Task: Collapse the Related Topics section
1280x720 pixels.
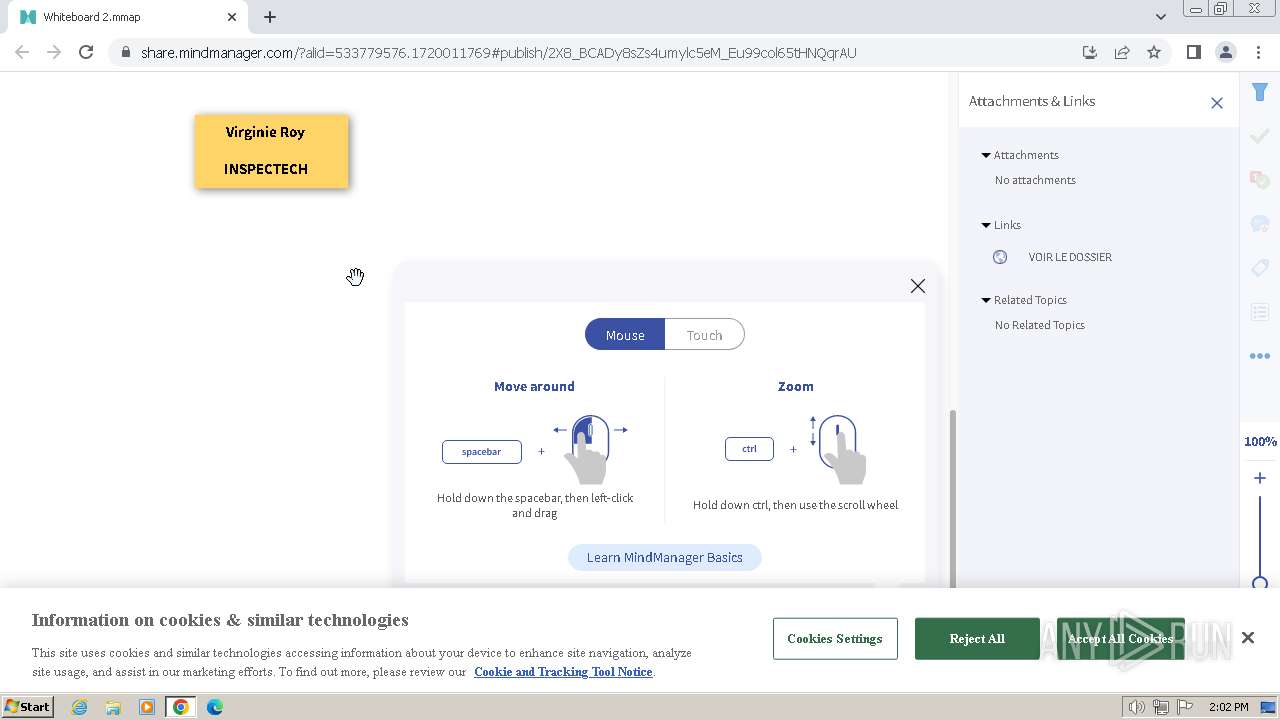Action: coord(986,300)
